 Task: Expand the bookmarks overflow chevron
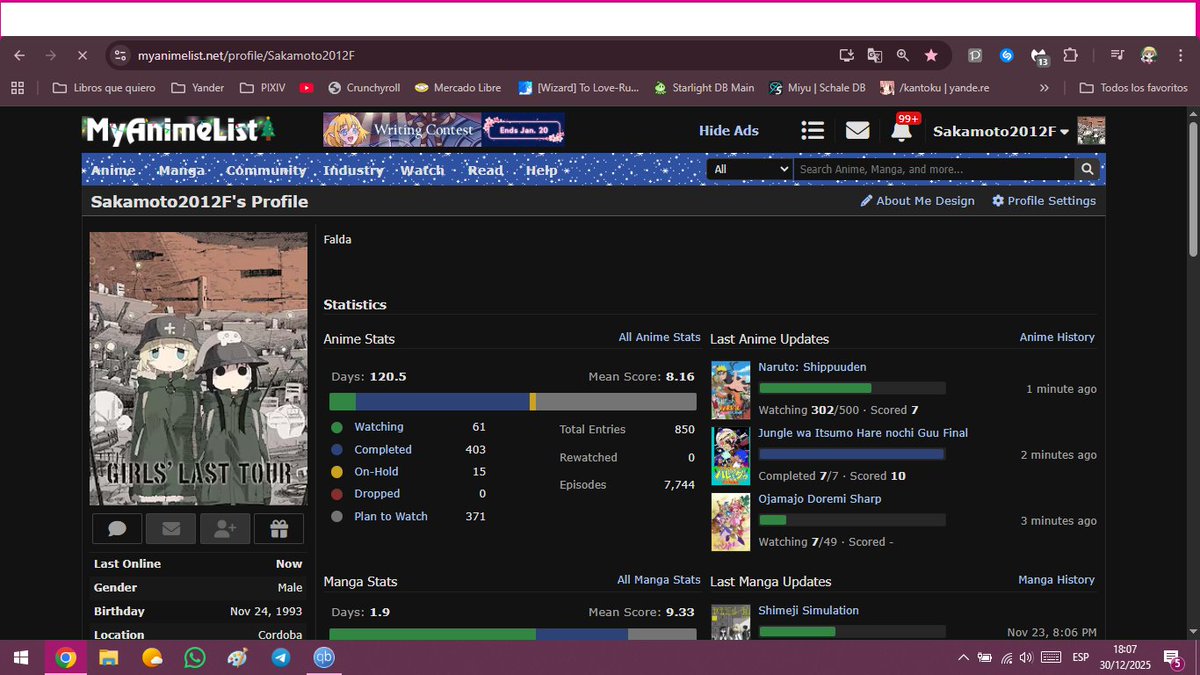[x=1044, y=88]
